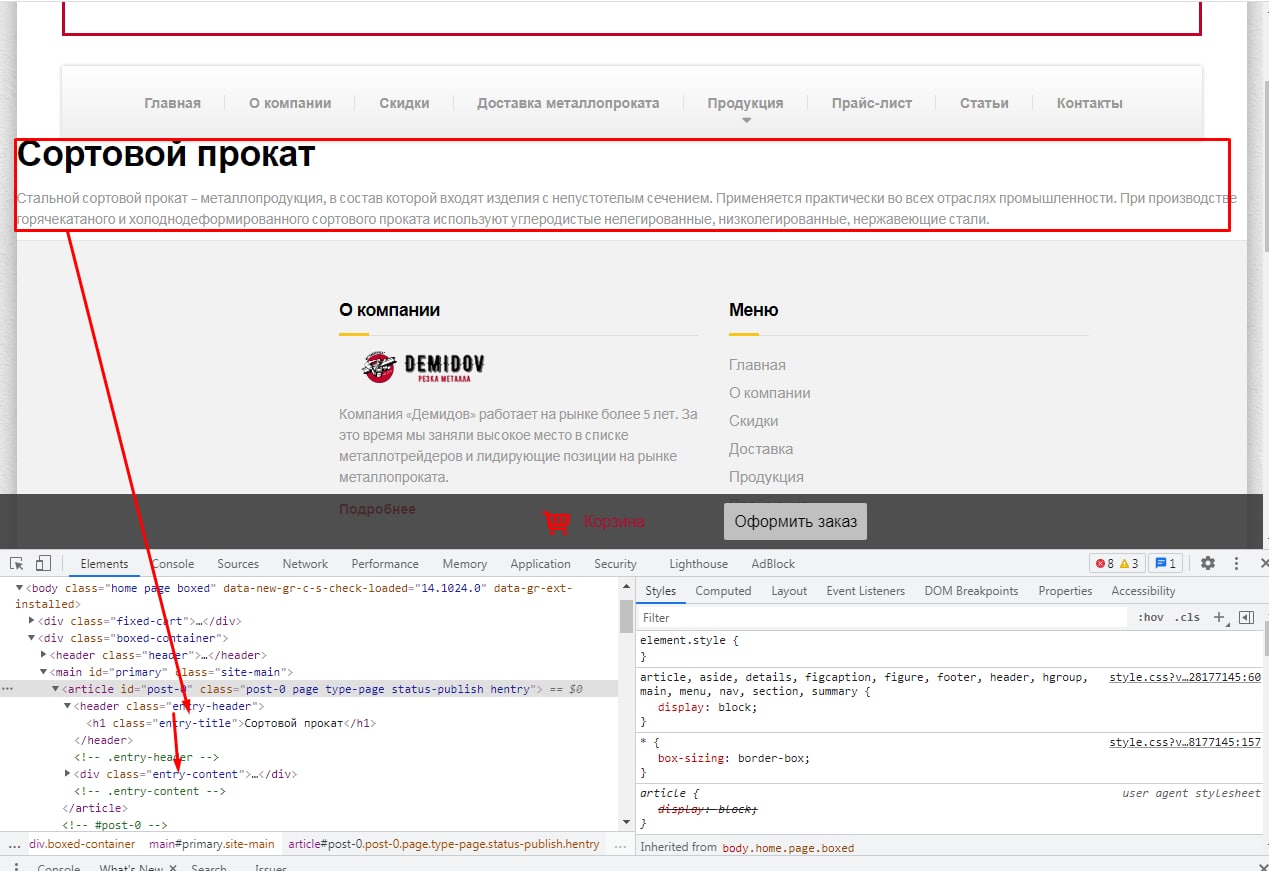
Task: Click the footer menu Доставка link
Action: (761, 449)
